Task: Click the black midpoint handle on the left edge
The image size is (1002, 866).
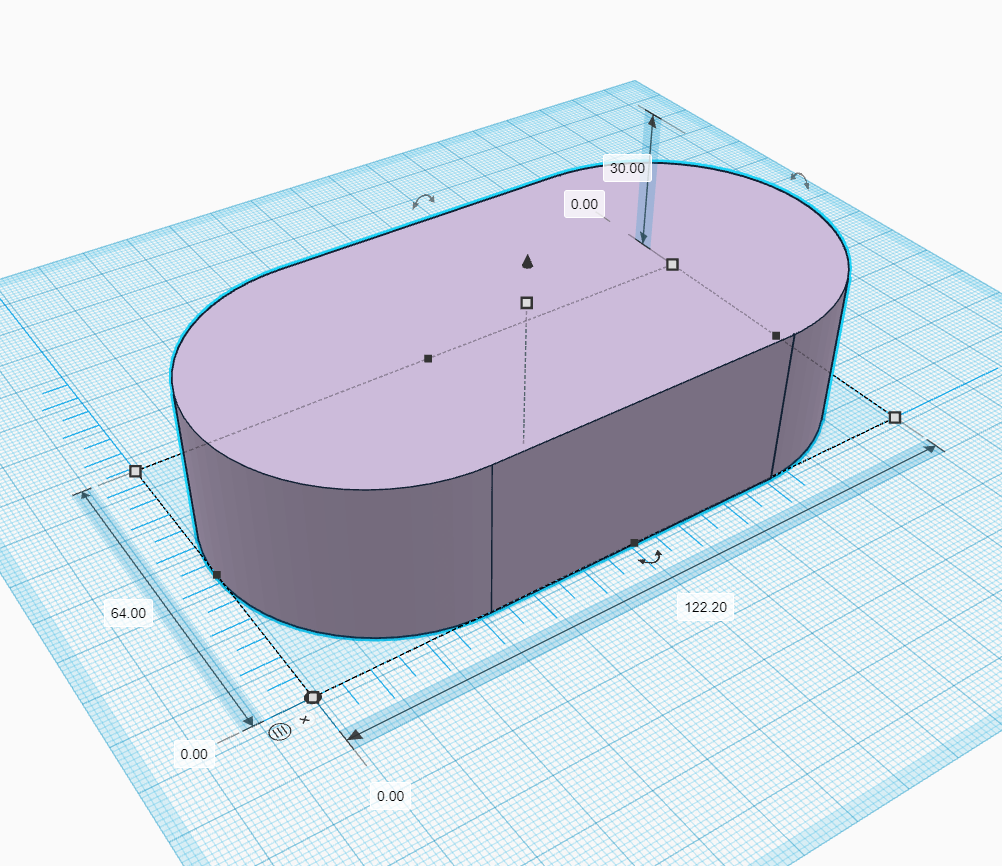Action: click(215, 572)
